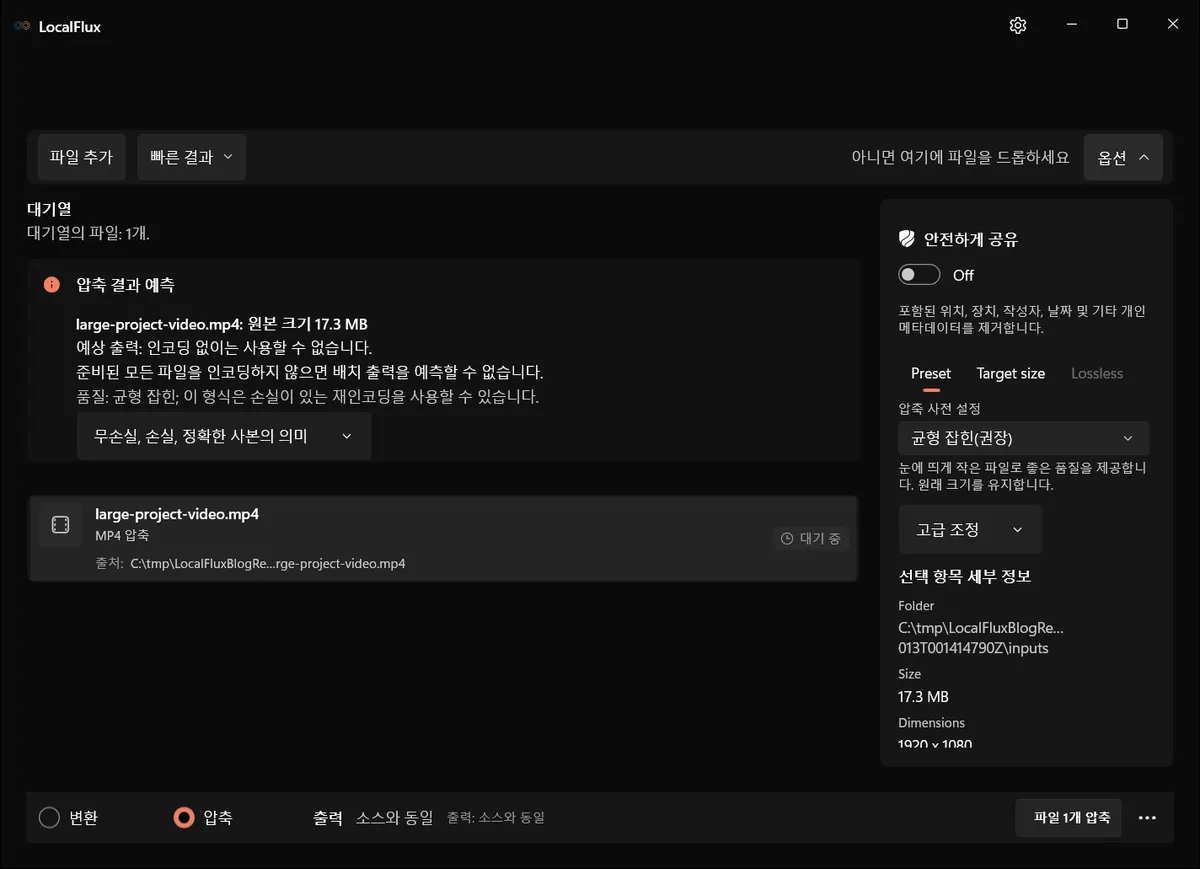
Task: Toggle the 안전하게 공유 switch on
Action: [919, 275]
